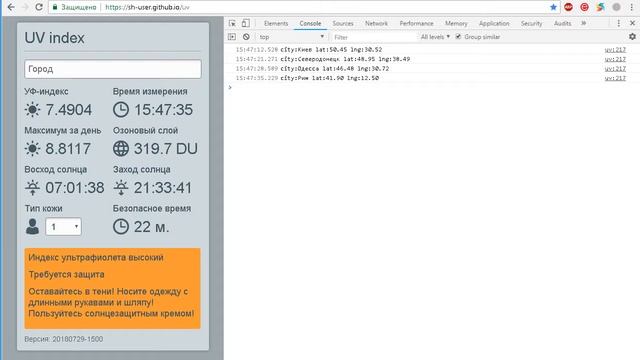Switch to the Console tab
Screen dimensions: 640x360
310,23
